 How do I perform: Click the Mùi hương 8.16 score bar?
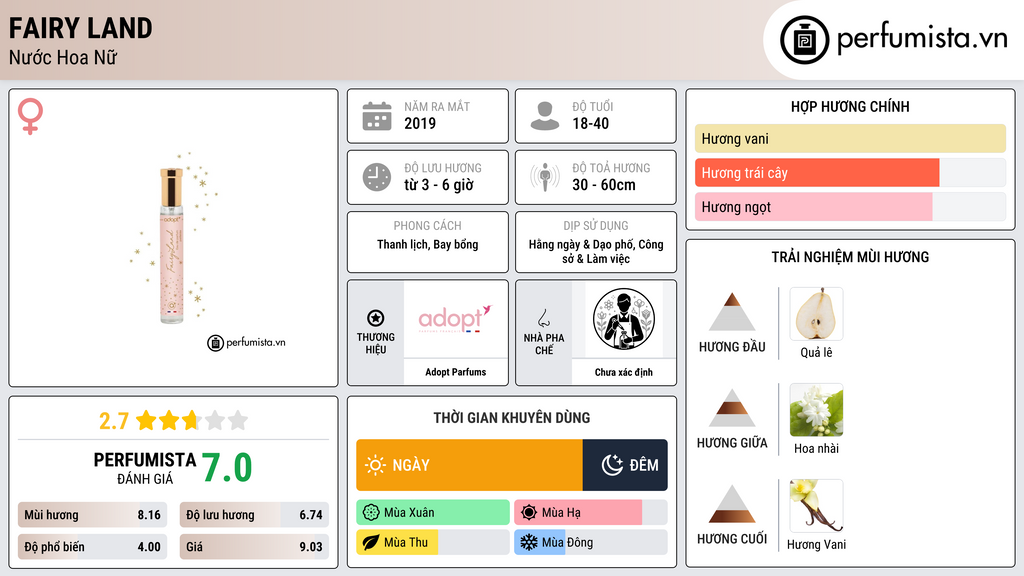tap(92, 515)
